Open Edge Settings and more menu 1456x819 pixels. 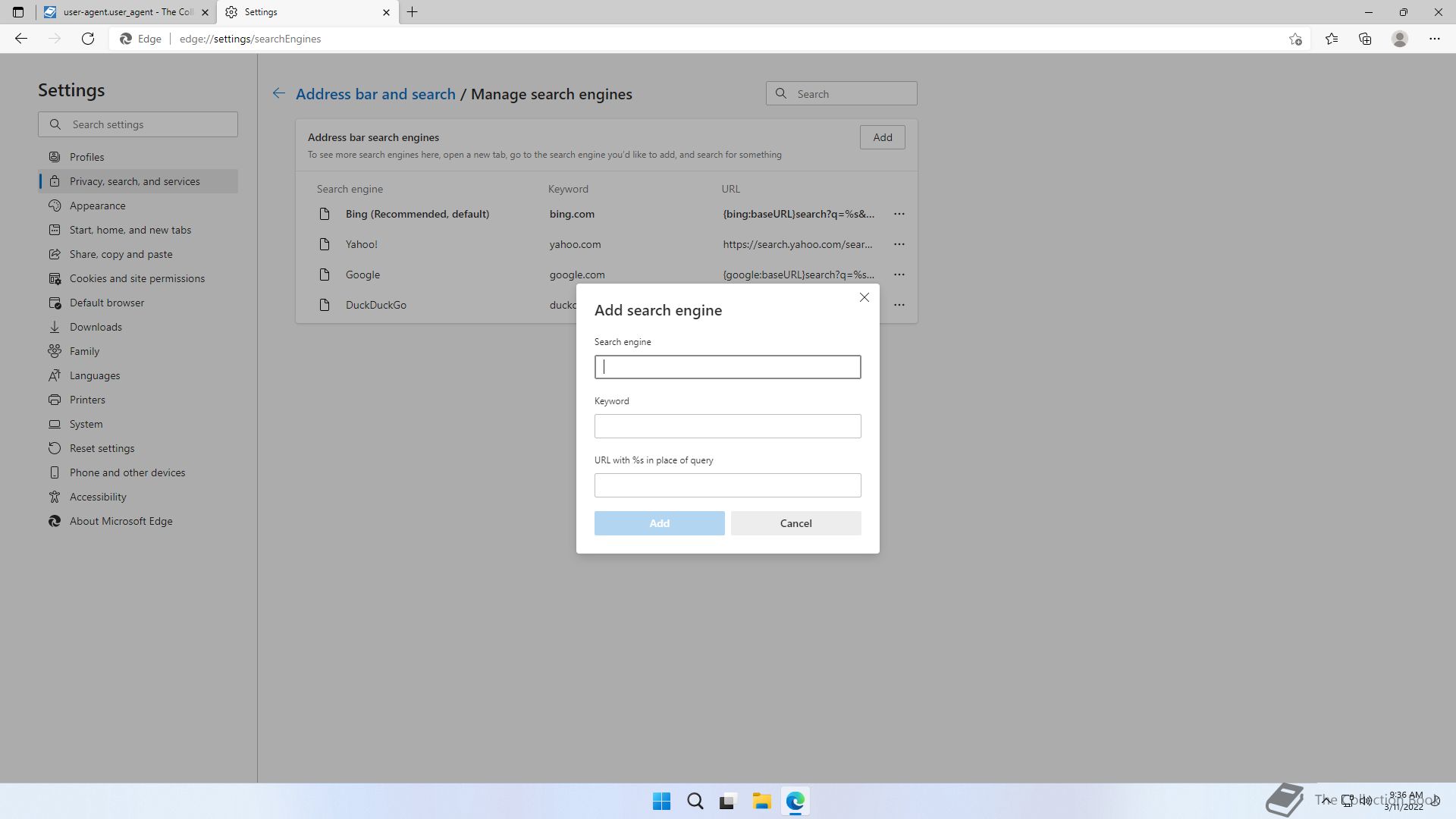1434,39
